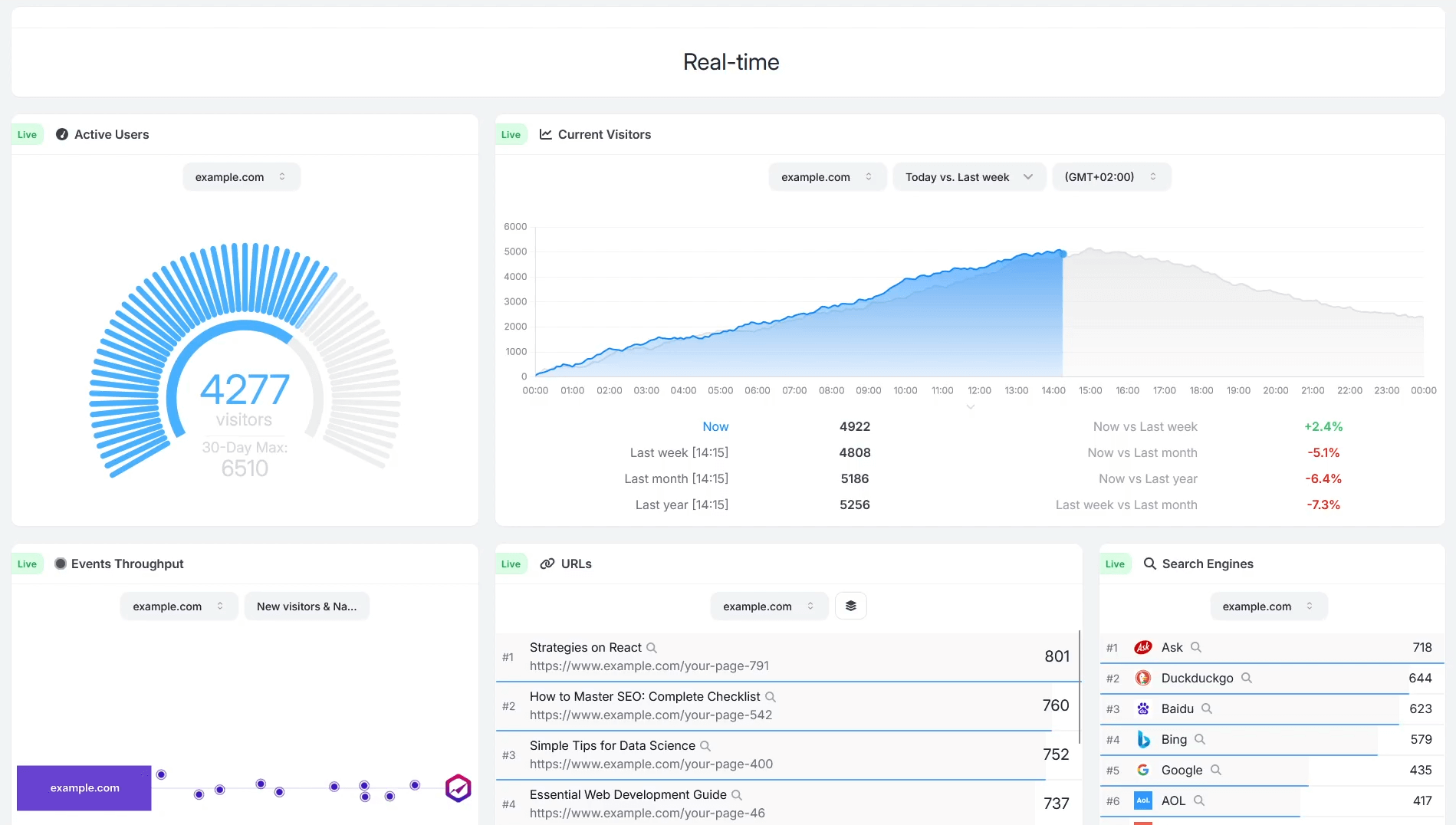Image resolution: width=1456 pixels, height=825 pixels.
Task: Click magnifier next to Simple Tips for Data Science
Action: [x=705, y=746]
